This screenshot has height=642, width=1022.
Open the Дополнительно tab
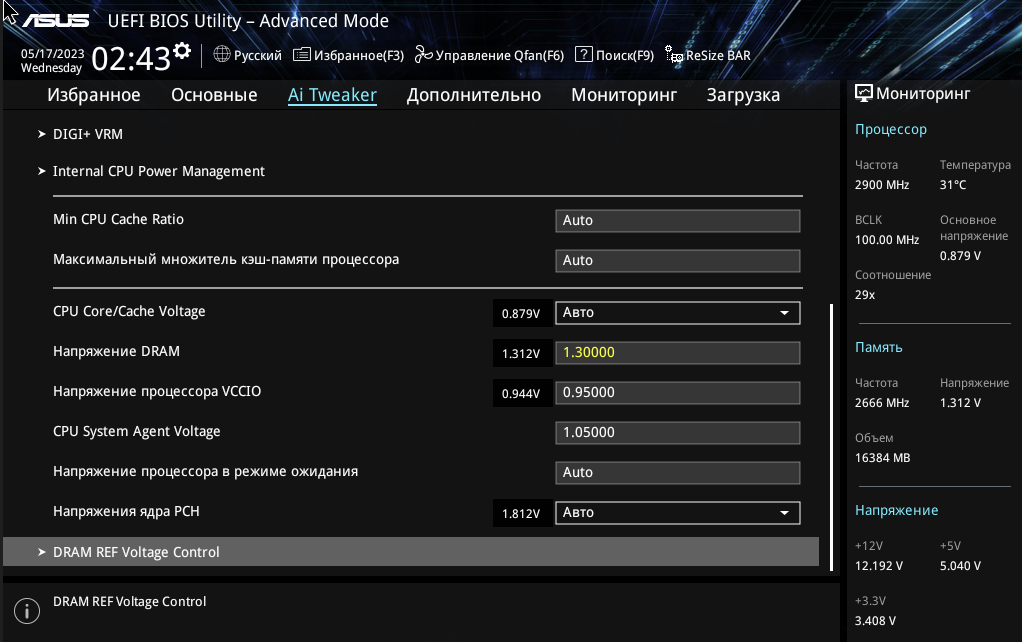tap(474, 95)
